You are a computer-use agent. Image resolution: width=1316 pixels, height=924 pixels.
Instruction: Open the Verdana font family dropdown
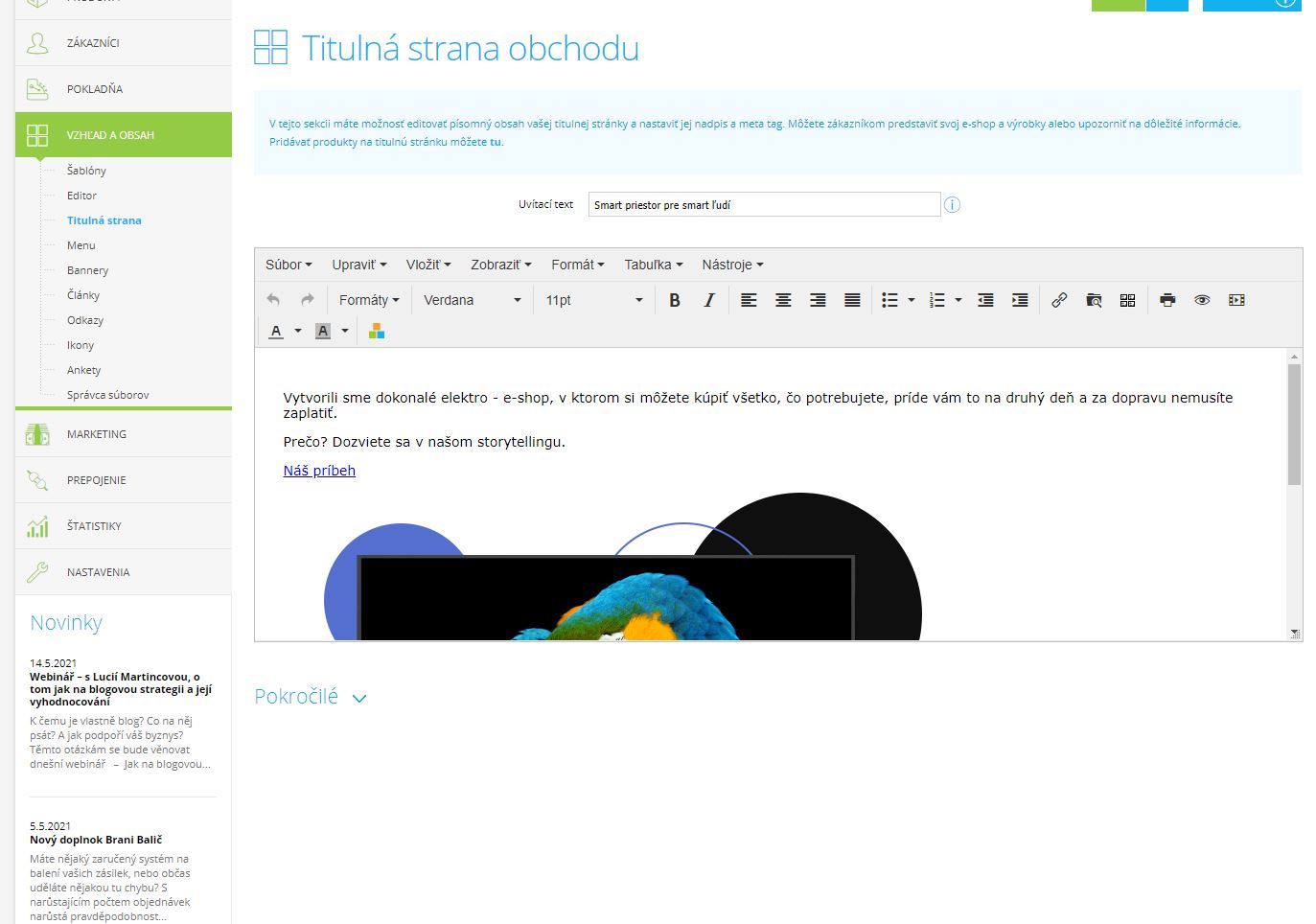point(472,300)
